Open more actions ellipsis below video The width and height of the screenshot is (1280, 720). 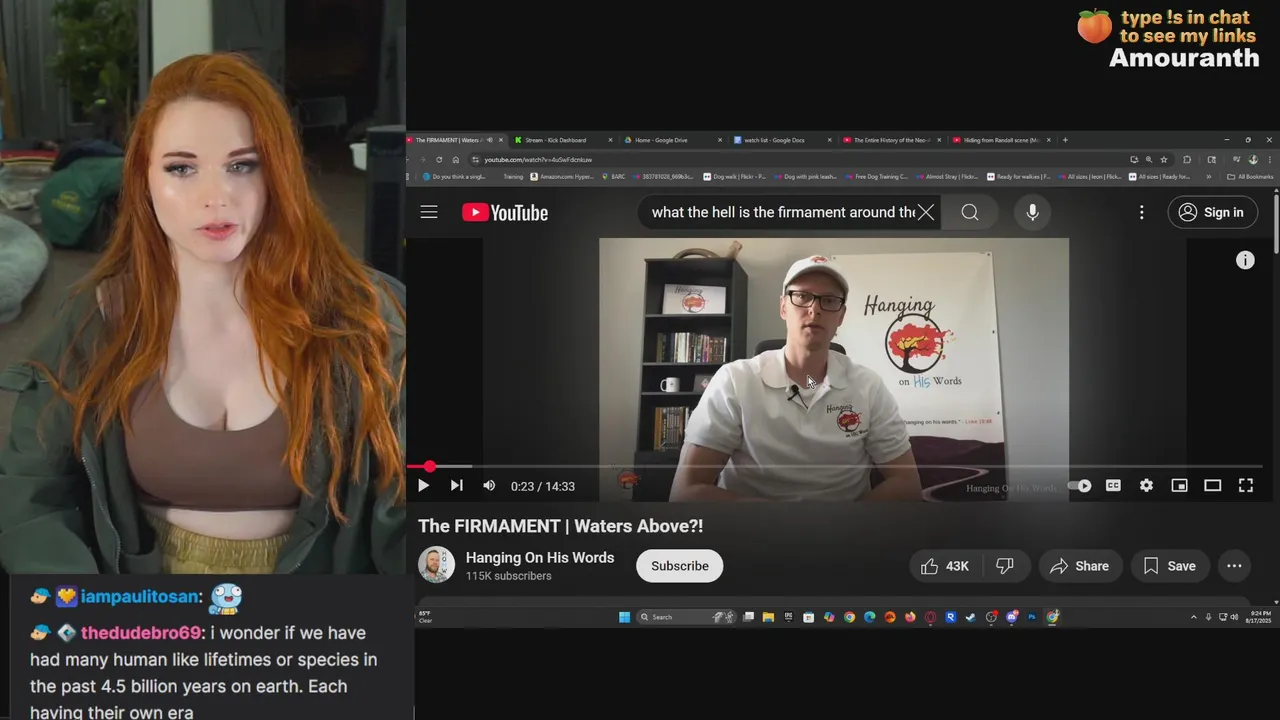click(1234, 566)
